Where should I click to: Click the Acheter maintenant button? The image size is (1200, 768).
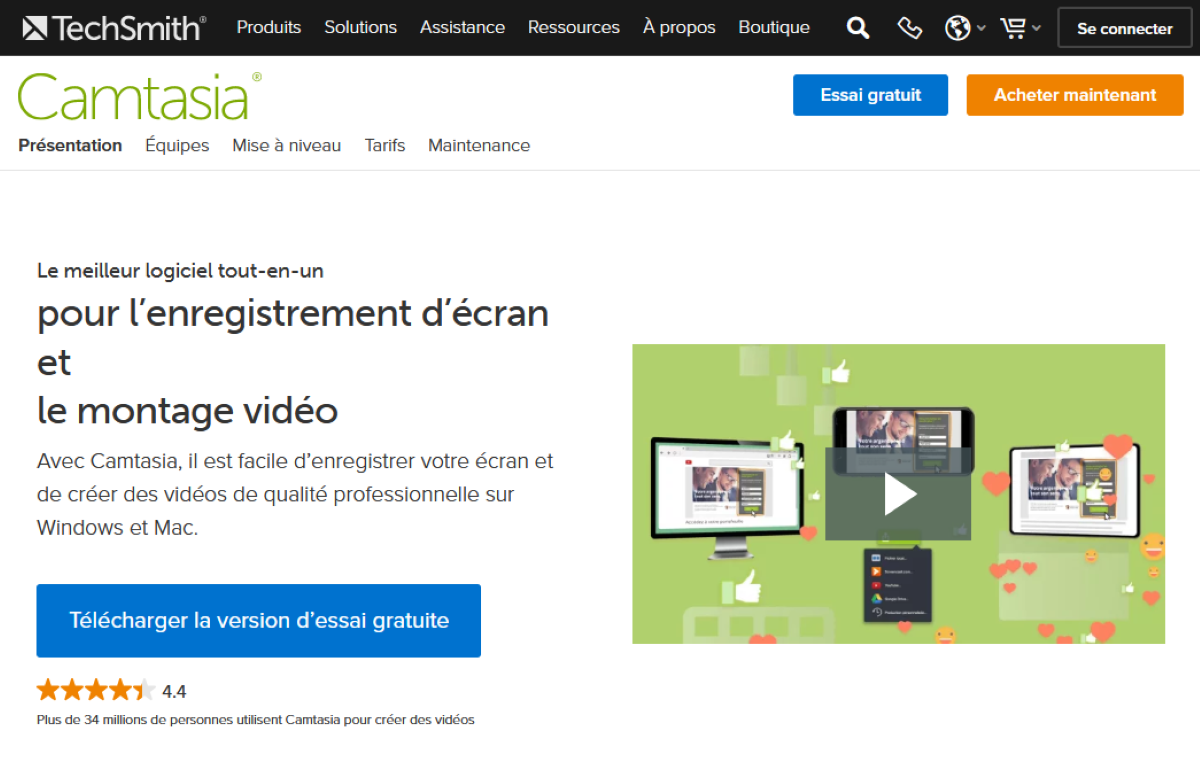(x=1075, y=95)
